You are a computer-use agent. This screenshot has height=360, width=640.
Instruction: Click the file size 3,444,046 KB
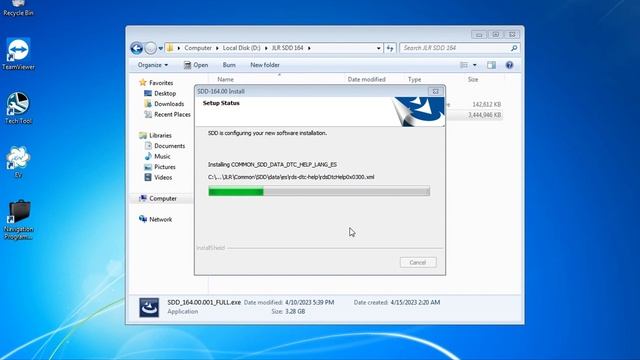(484, 115)
